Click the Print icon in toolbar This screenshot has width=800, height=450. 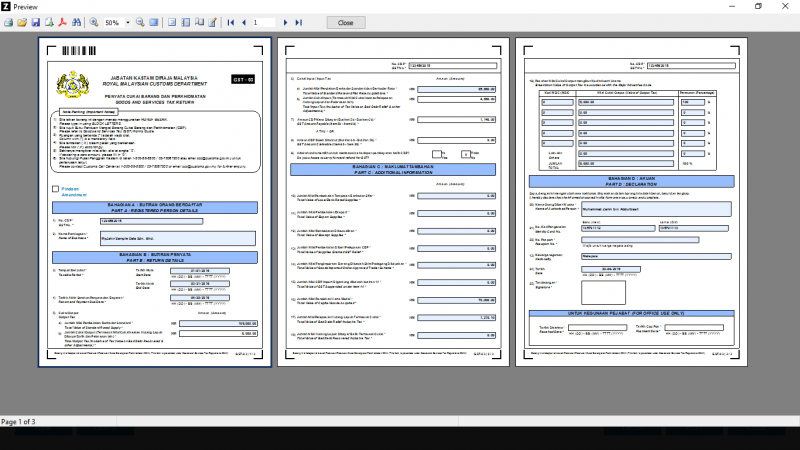(x=9, y=22)
